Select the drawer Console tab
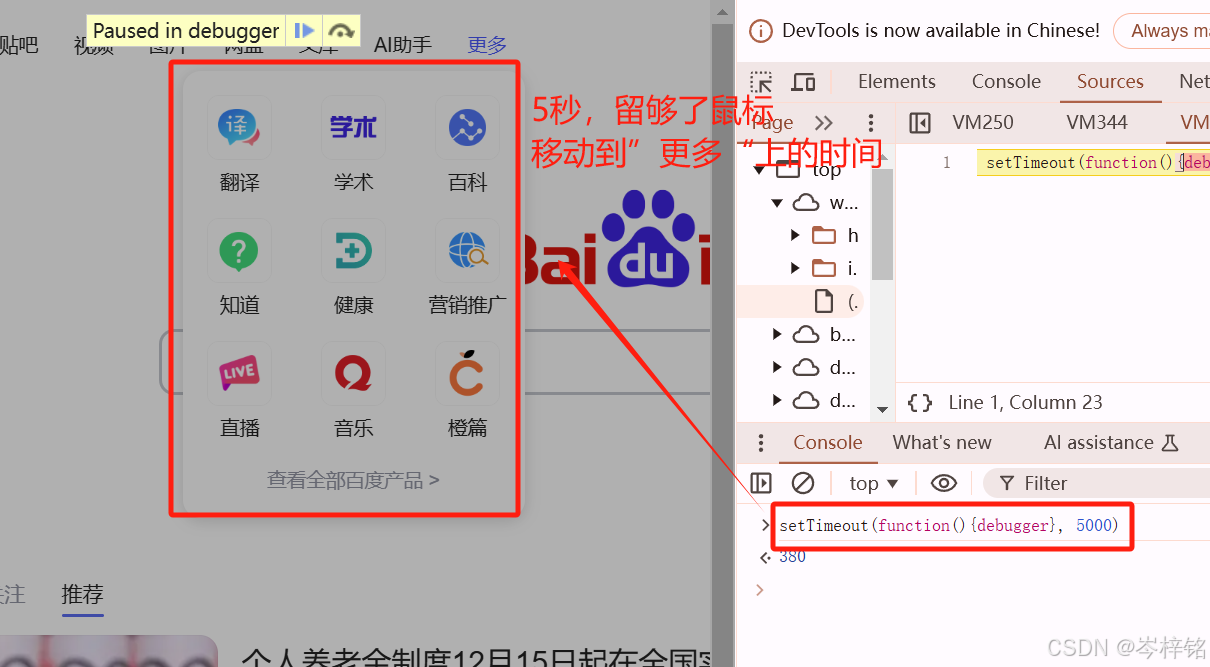Image resolution: width=1210 pixels, height=667 pixels. click(828, 443)
